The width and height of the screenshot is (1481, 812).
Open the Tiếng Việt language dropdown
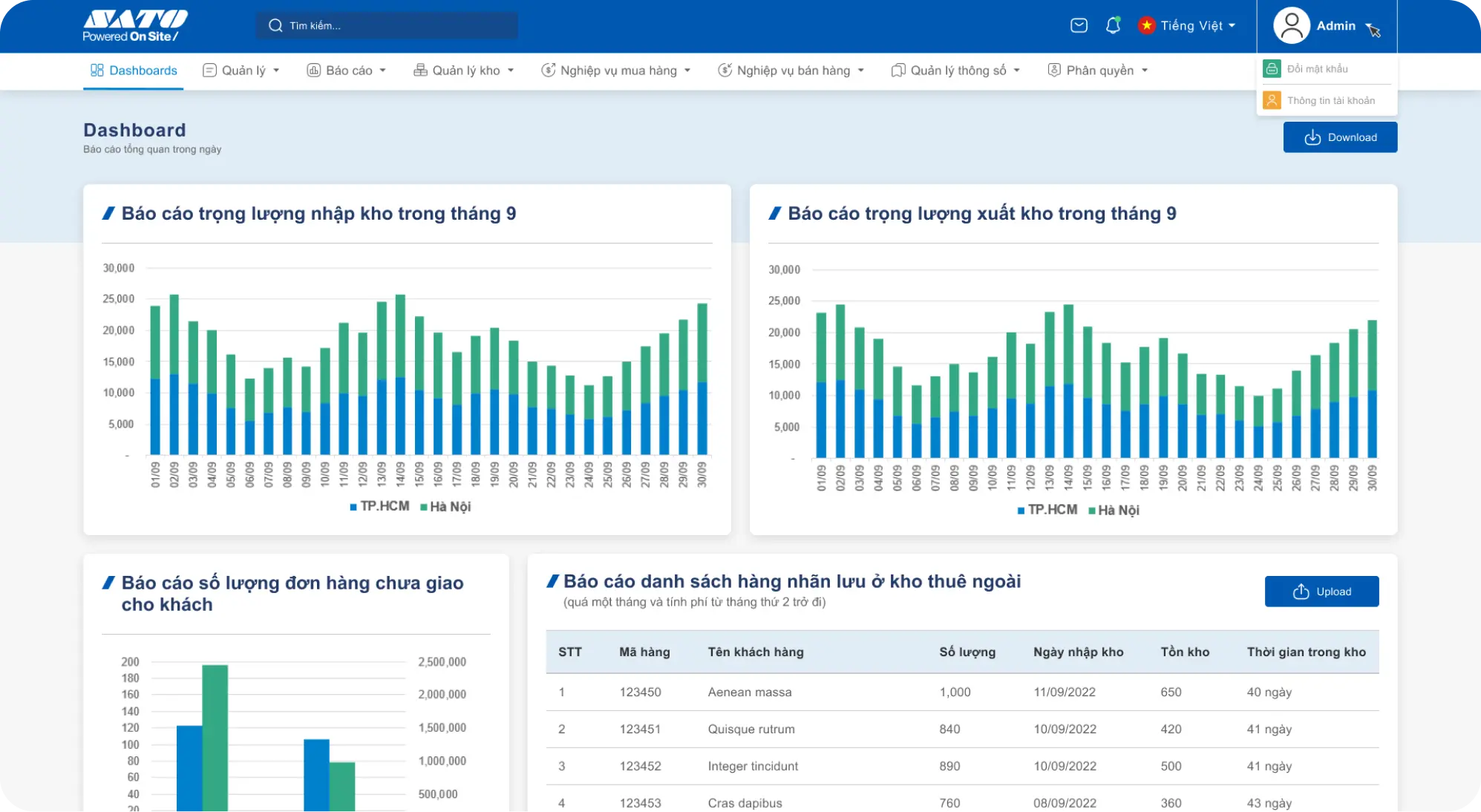[1197, 25]
